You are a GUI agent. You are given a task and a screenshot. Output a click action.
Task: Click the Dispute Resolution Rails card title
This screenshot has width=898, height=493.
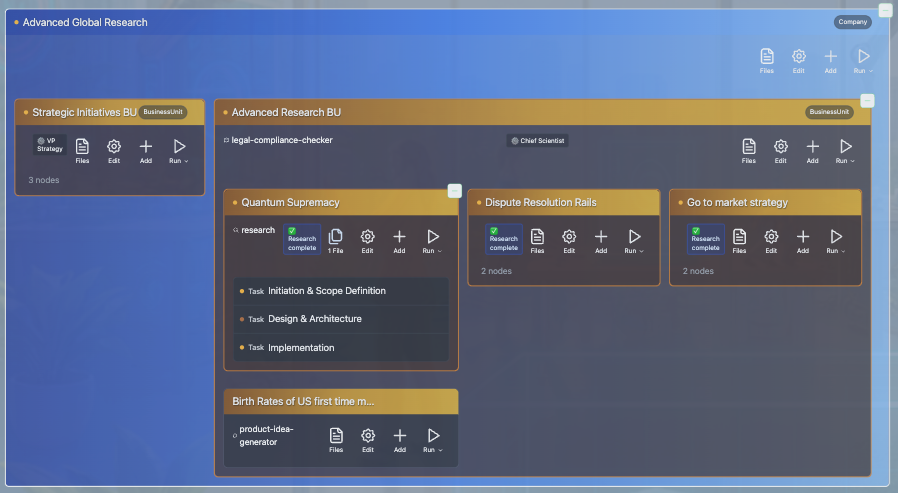coord(541,202)
